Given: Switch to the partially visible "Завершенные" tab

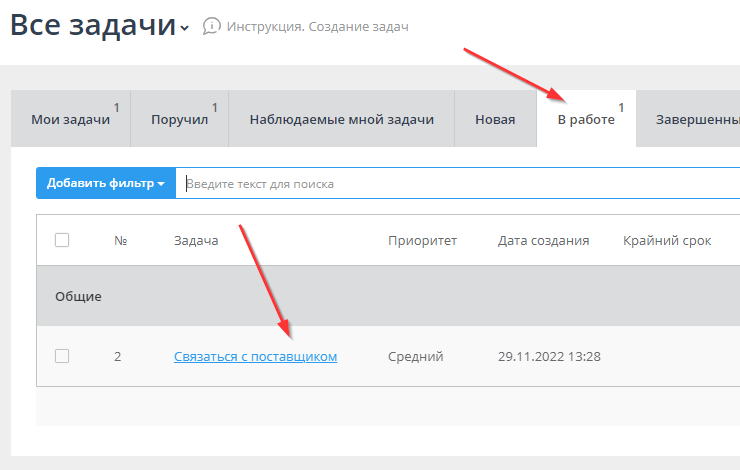Looking at the screenshot, I should (696, 120).
